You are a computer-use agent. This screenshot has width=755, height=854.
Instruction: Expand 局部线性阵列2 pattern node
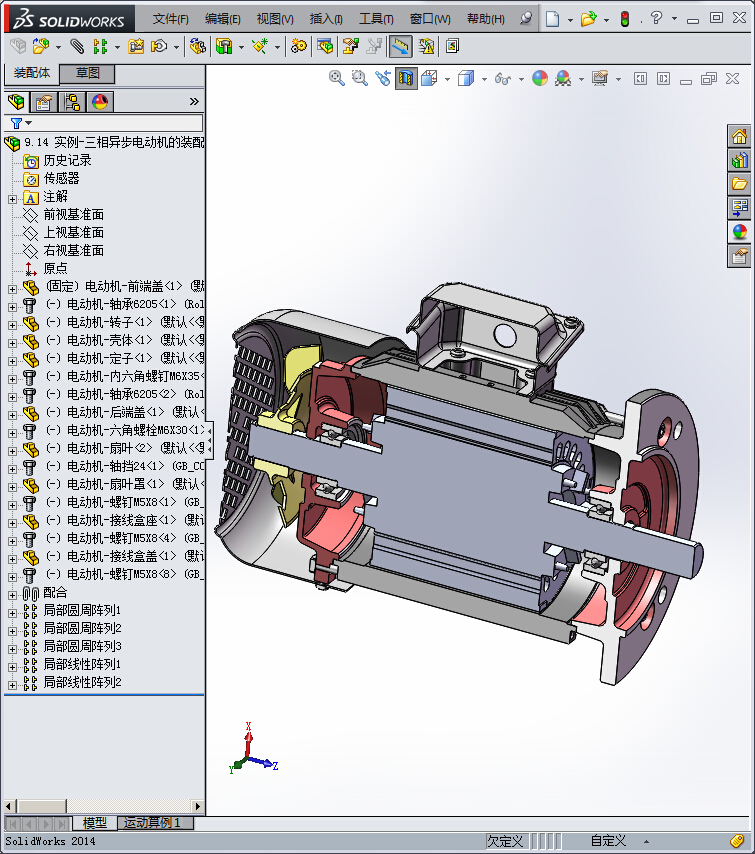(12, 685)
